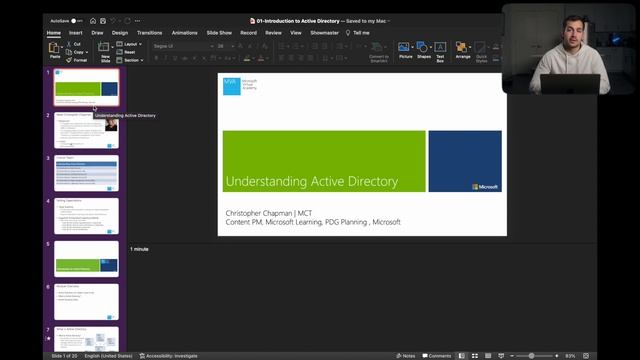Click the Save icon in title bar
Viewport: 640px width, 360px height.
[x=103, y=21]
